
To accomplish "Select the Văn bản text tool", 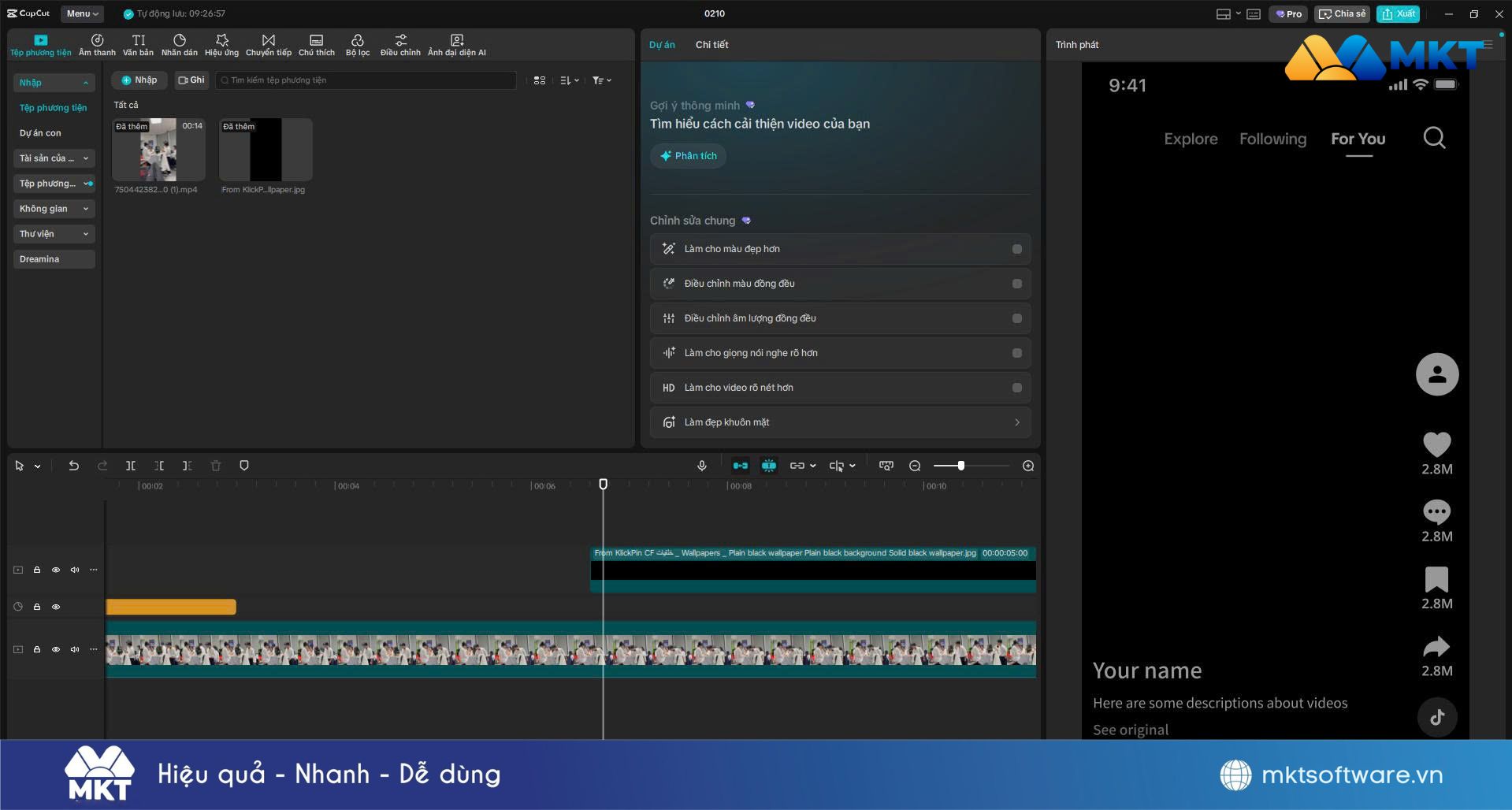I will (138, 45).
